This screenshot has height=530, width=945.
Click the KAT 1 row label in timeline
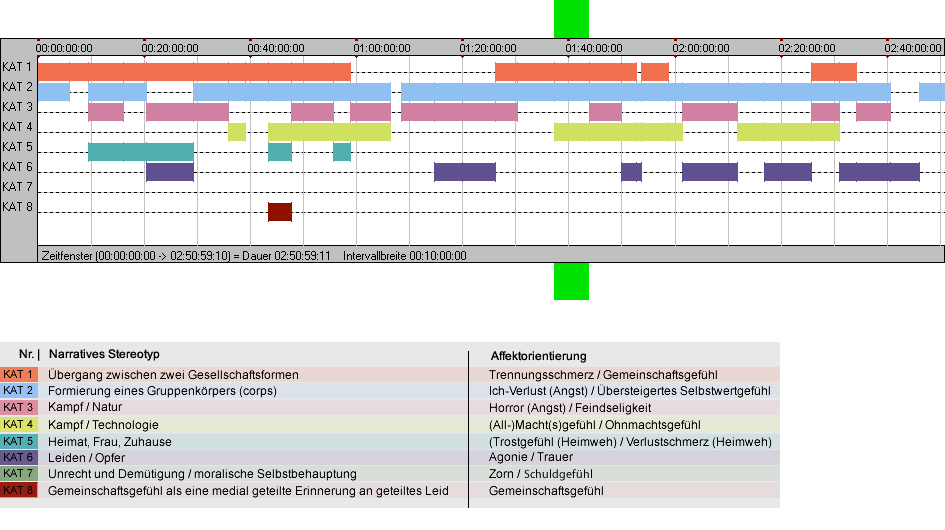click(x=17, y=67)
